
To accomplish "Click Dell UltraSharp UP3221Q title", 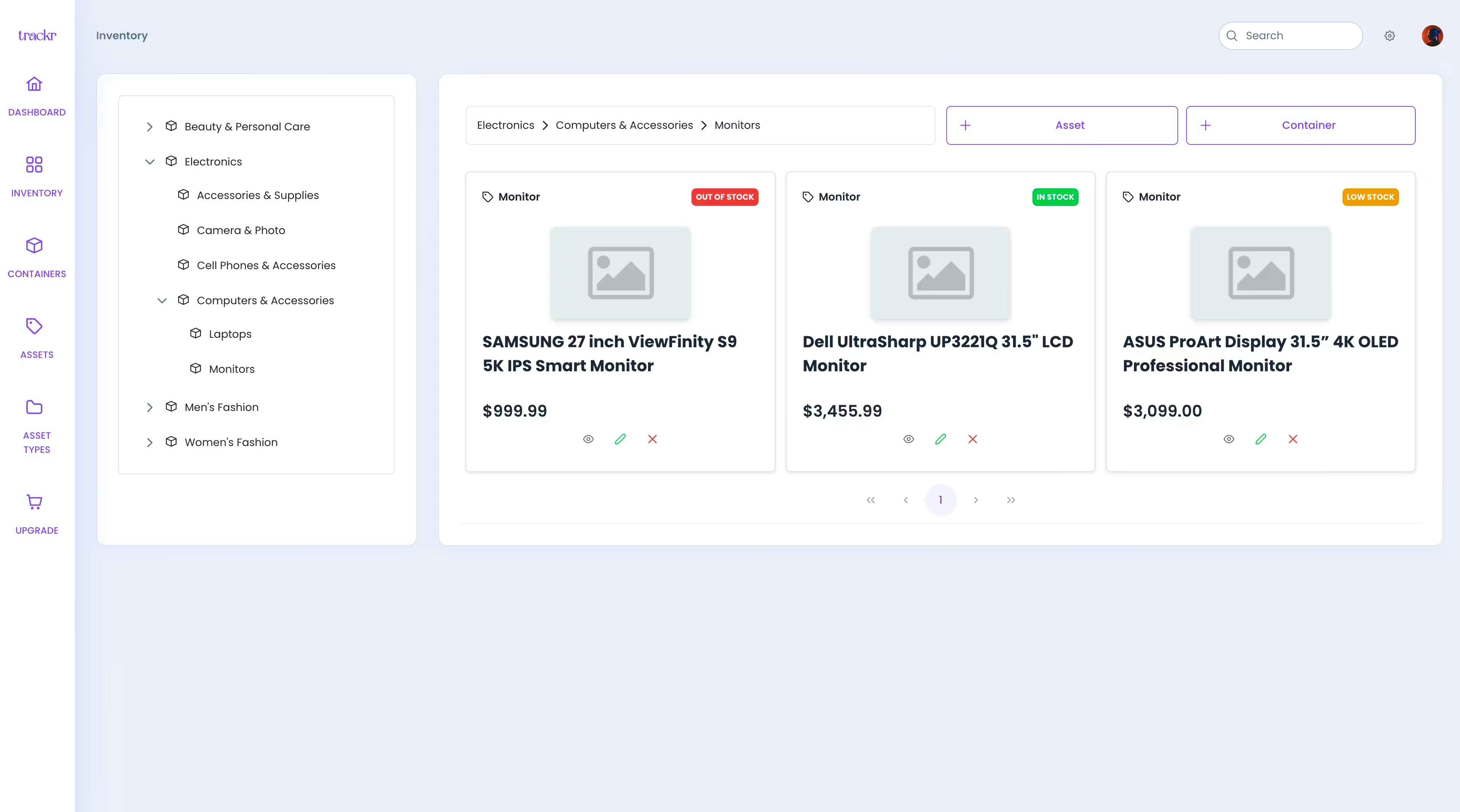I will [937, 354].
